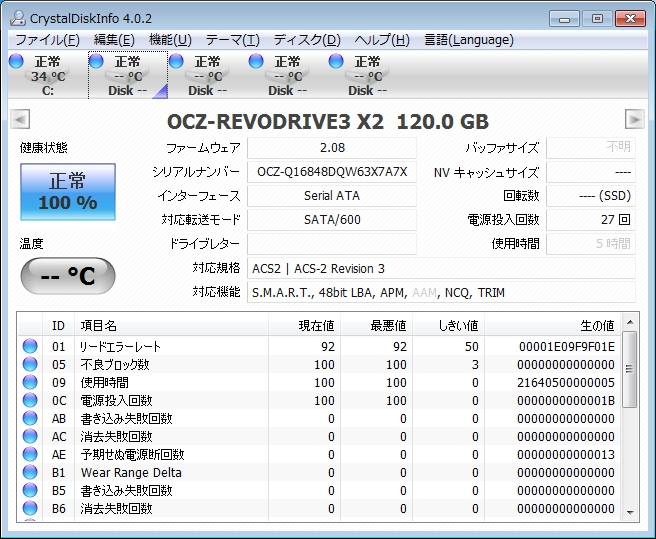Screen dimensions: 656x539
Task: Click status orb of row B6 消去失敗回数
Action: [30, 508]
